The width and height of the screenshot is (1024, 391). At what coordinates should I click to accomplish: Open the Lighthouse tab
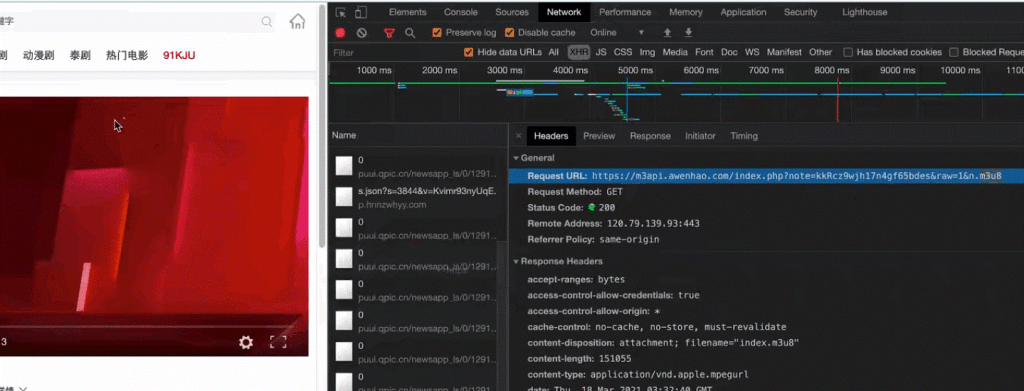(x=865, y=12)
